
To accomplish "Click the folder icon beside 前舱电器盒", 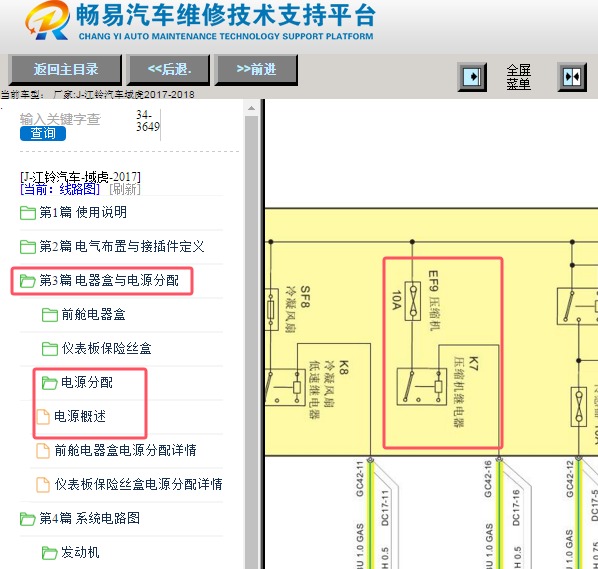I will click(x=50, y=315).
